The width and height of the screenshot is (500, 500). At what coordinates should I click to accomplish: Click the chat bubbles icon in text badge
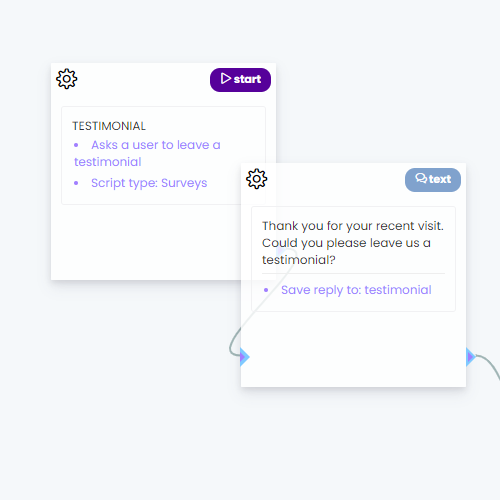pos(421,178)
